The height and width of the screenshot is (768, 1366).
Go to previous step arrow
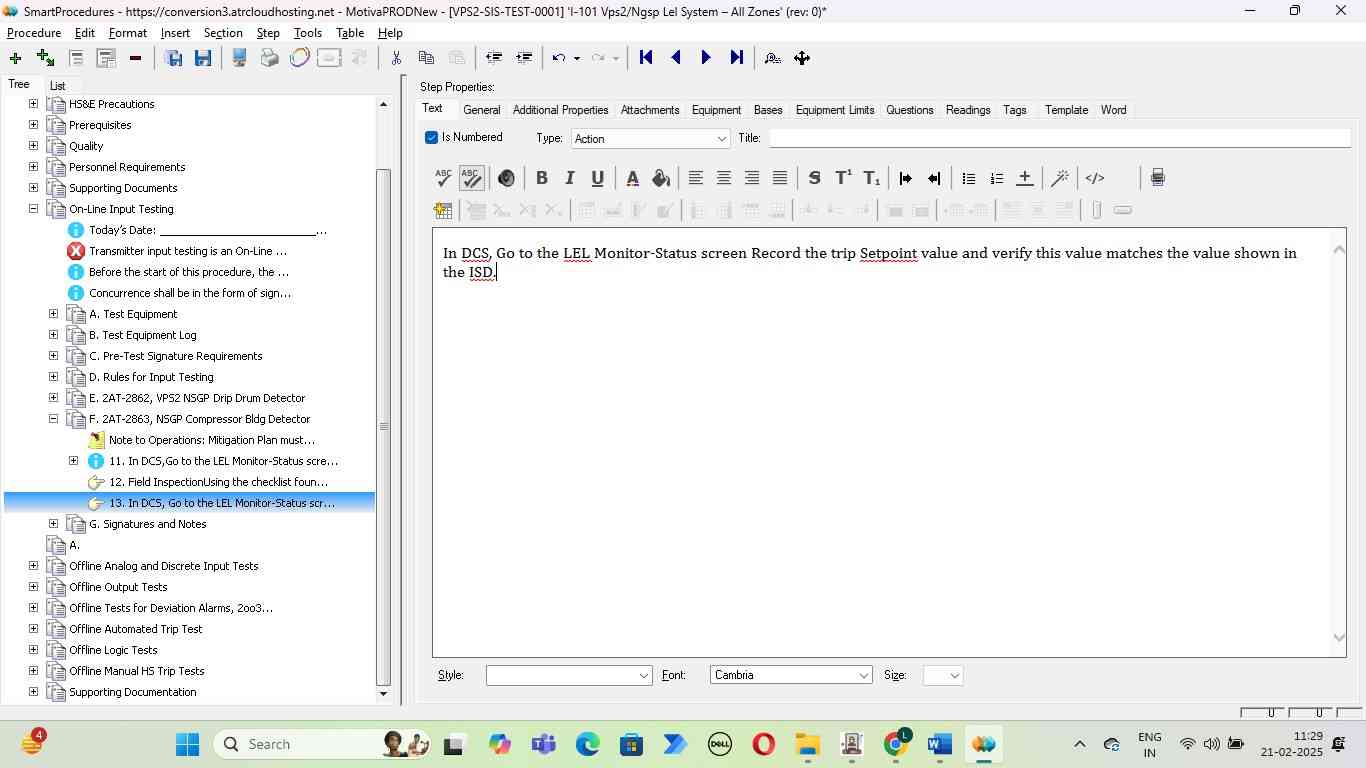pyautogui.click(x=676, y=58)
